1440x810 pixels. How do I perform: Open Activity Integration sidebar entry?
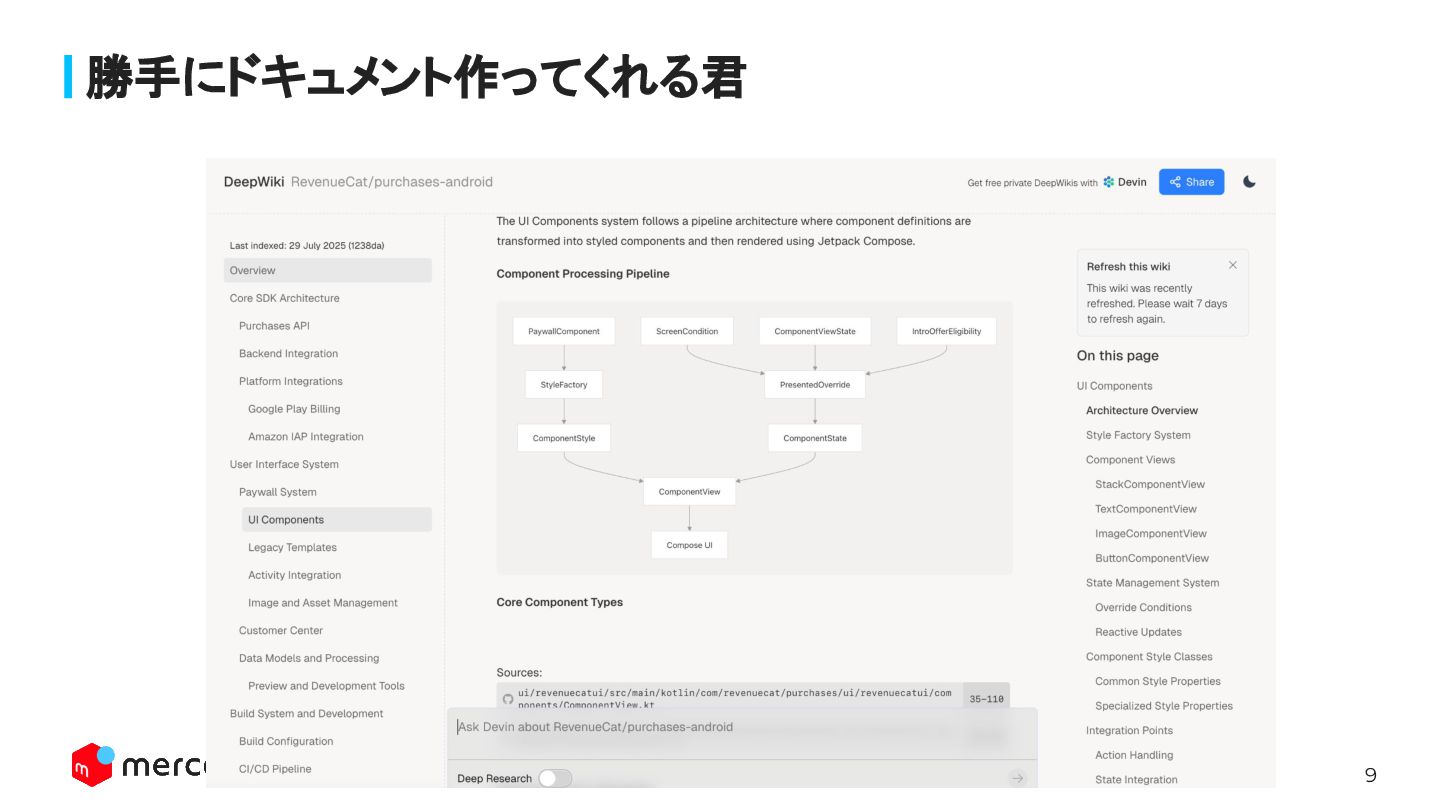coord(294,575)
